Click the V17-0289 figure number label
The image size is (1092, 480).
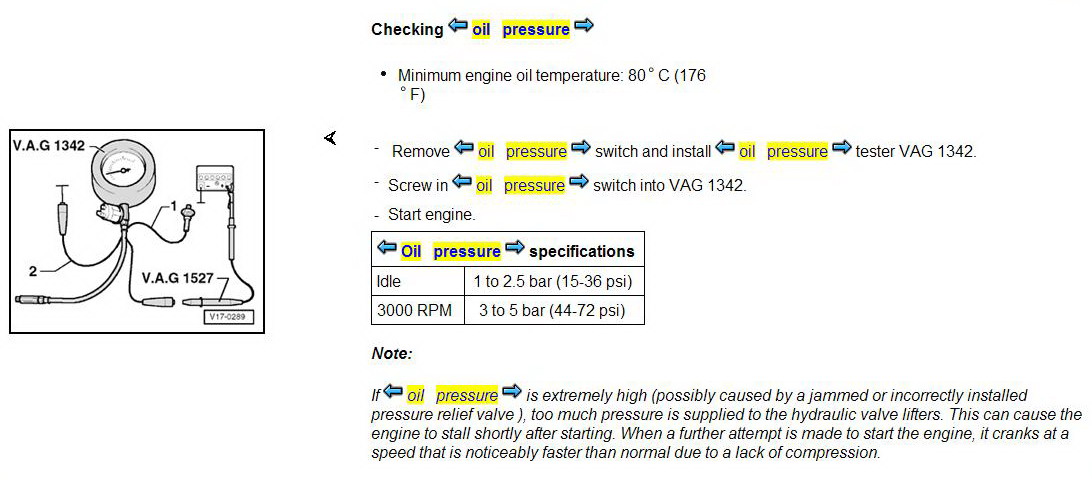(227, 317)
